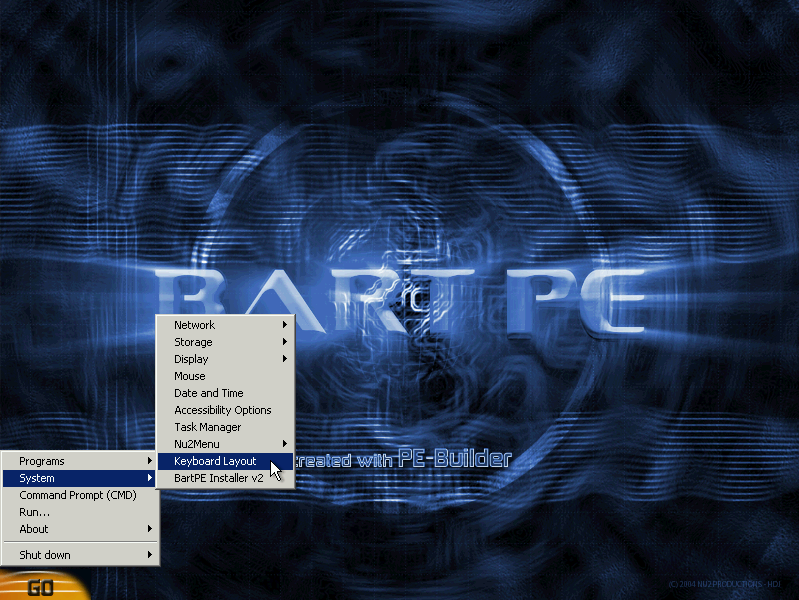Expand arrow next to Nu2Menu
The width and height of the screenshot is (799, 600).
pyautogui.click(x=285, y=444)
